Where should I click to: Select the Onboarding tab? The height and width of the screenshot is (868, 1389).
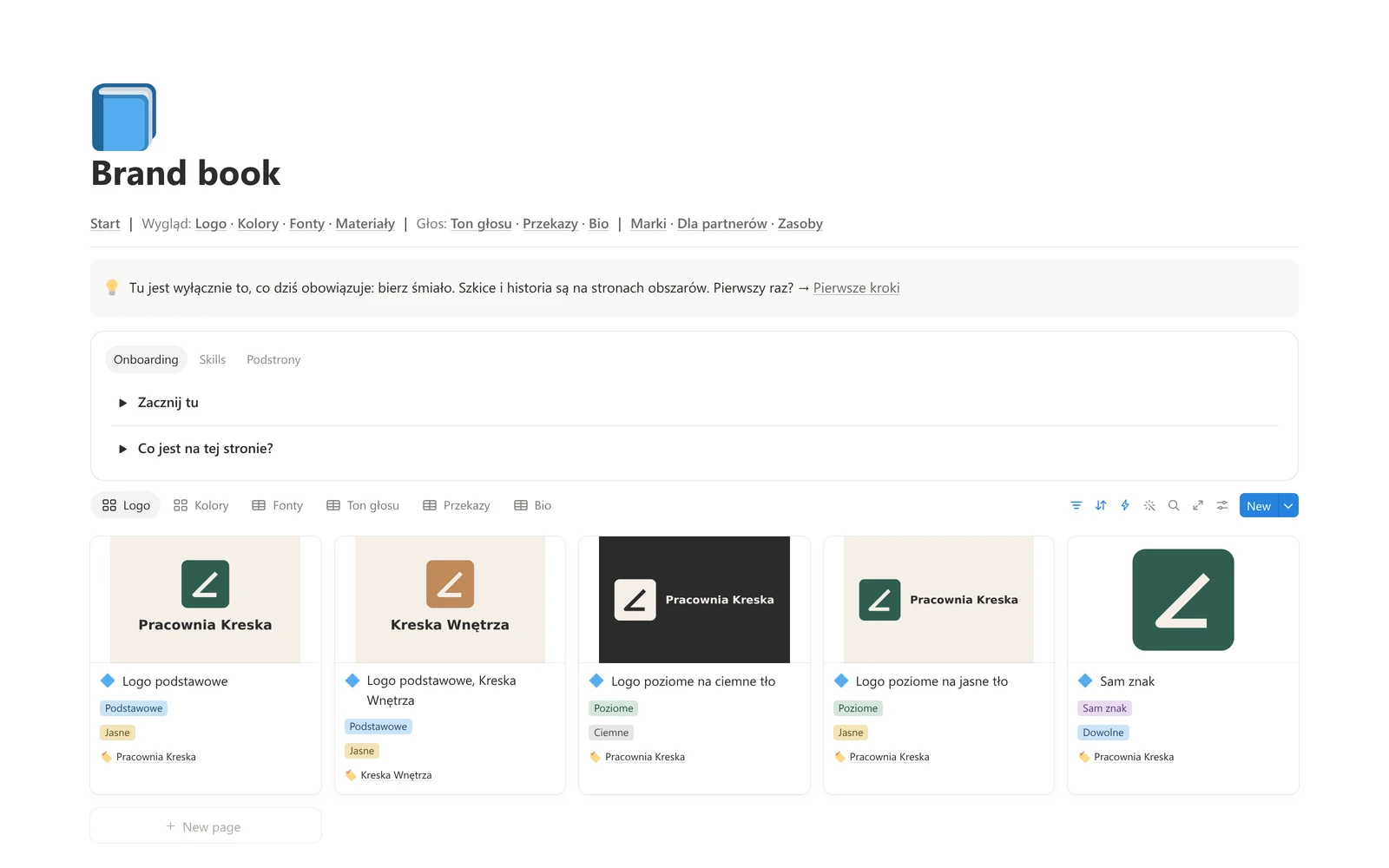point(146,359)
